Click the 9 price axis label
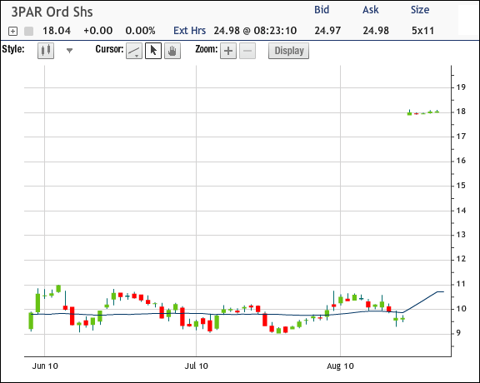The width and height of the screenshot is (480, 383). [x=459, y=333]
